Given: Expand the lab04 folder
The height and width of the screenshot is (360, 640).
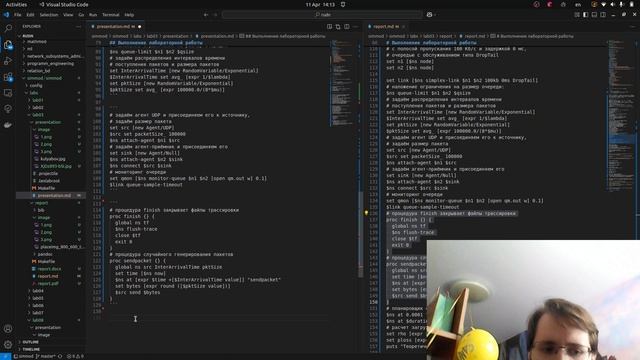Looking at the screenshot, I should [51, 291].
